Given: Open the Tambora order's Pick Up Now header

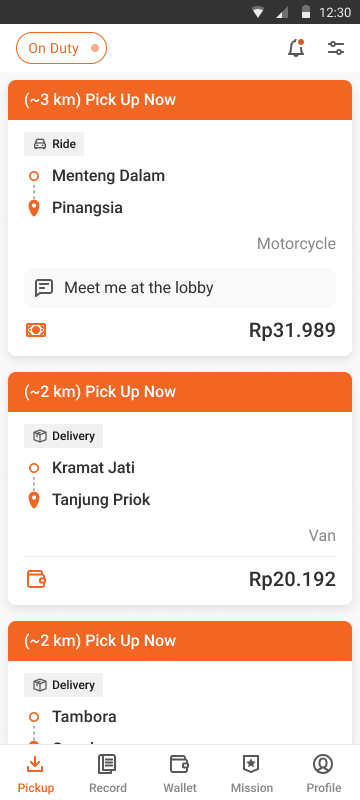Looking at the screenshot, I should (180, 641).
